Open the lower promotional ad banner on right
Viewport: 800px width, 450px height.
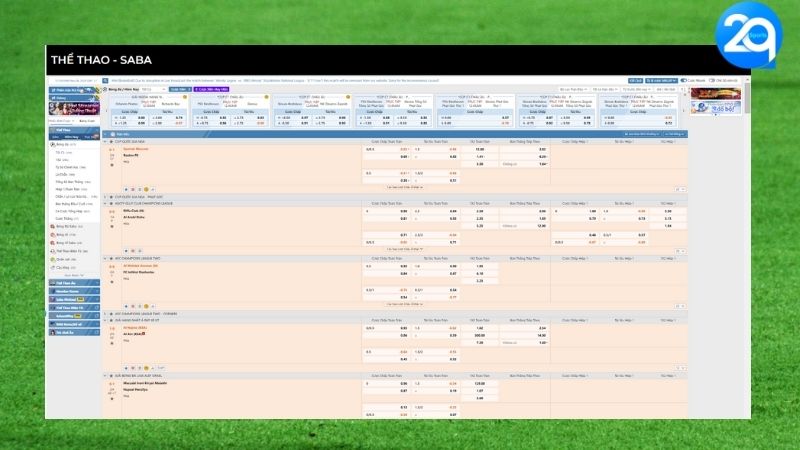pyautogui.click(x=716, y=108)
